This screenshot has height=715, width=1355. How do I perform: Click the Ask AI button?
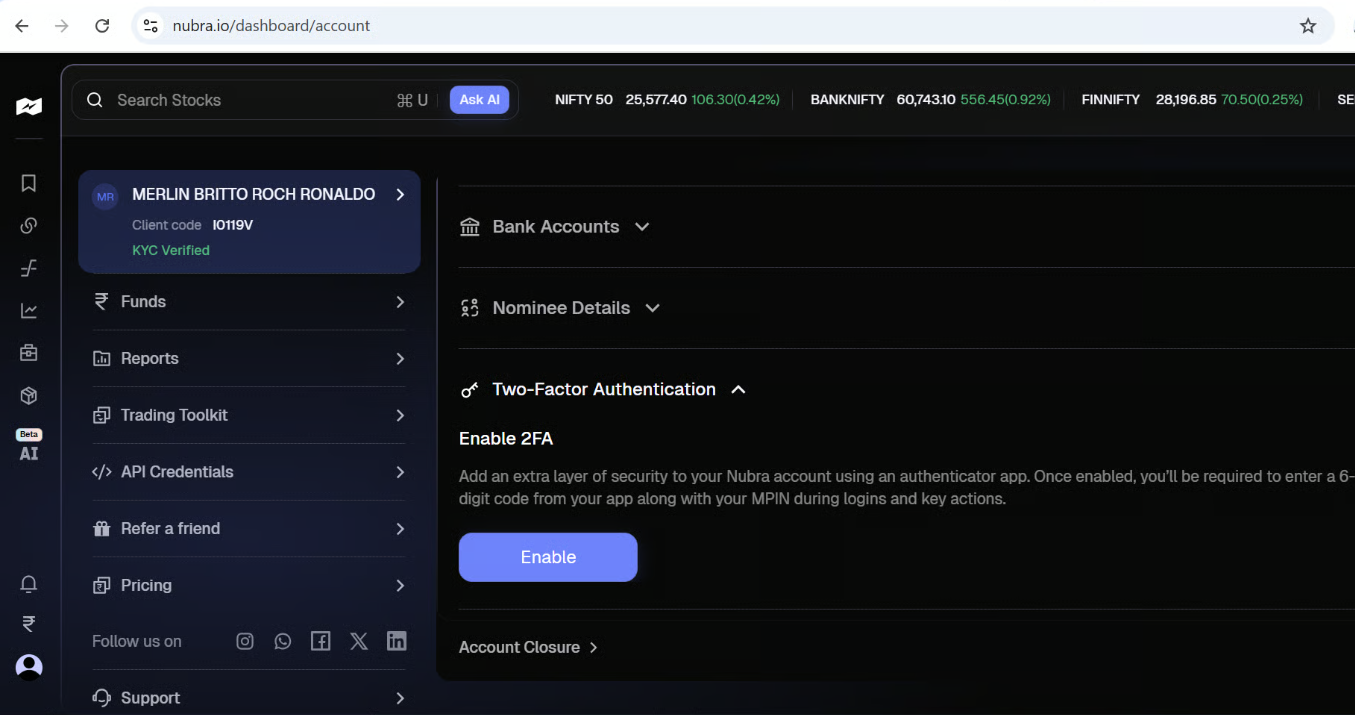[x=480, y=100]
